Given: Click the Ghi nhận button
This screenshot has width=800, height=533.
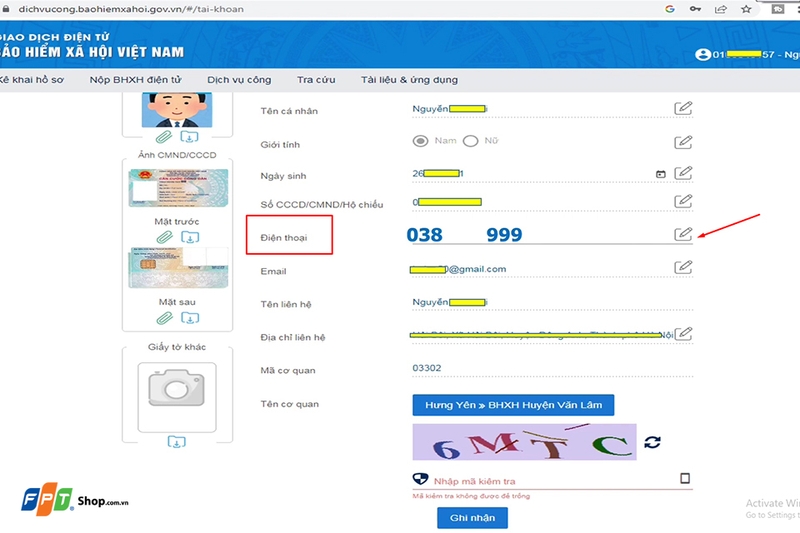Looking at the screenshot, I should 472,518.
